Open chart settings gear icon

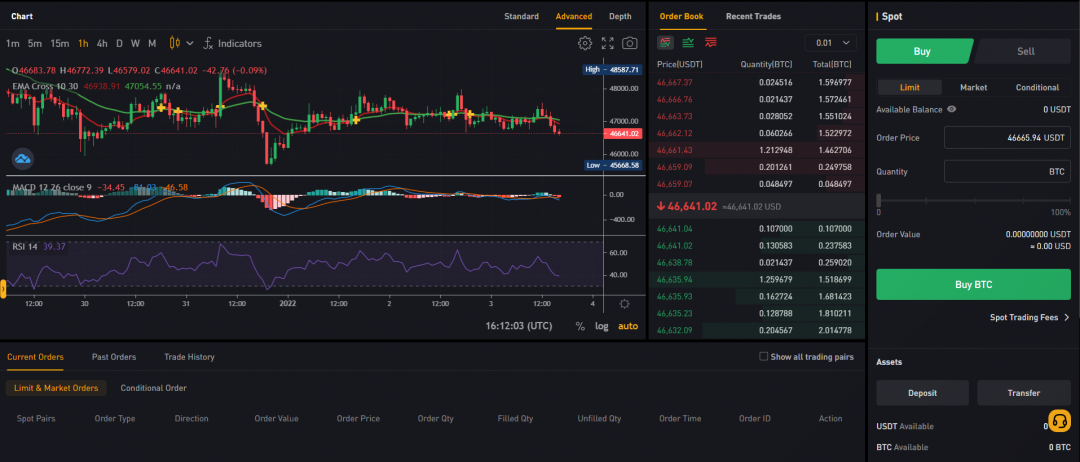[585, 43]
